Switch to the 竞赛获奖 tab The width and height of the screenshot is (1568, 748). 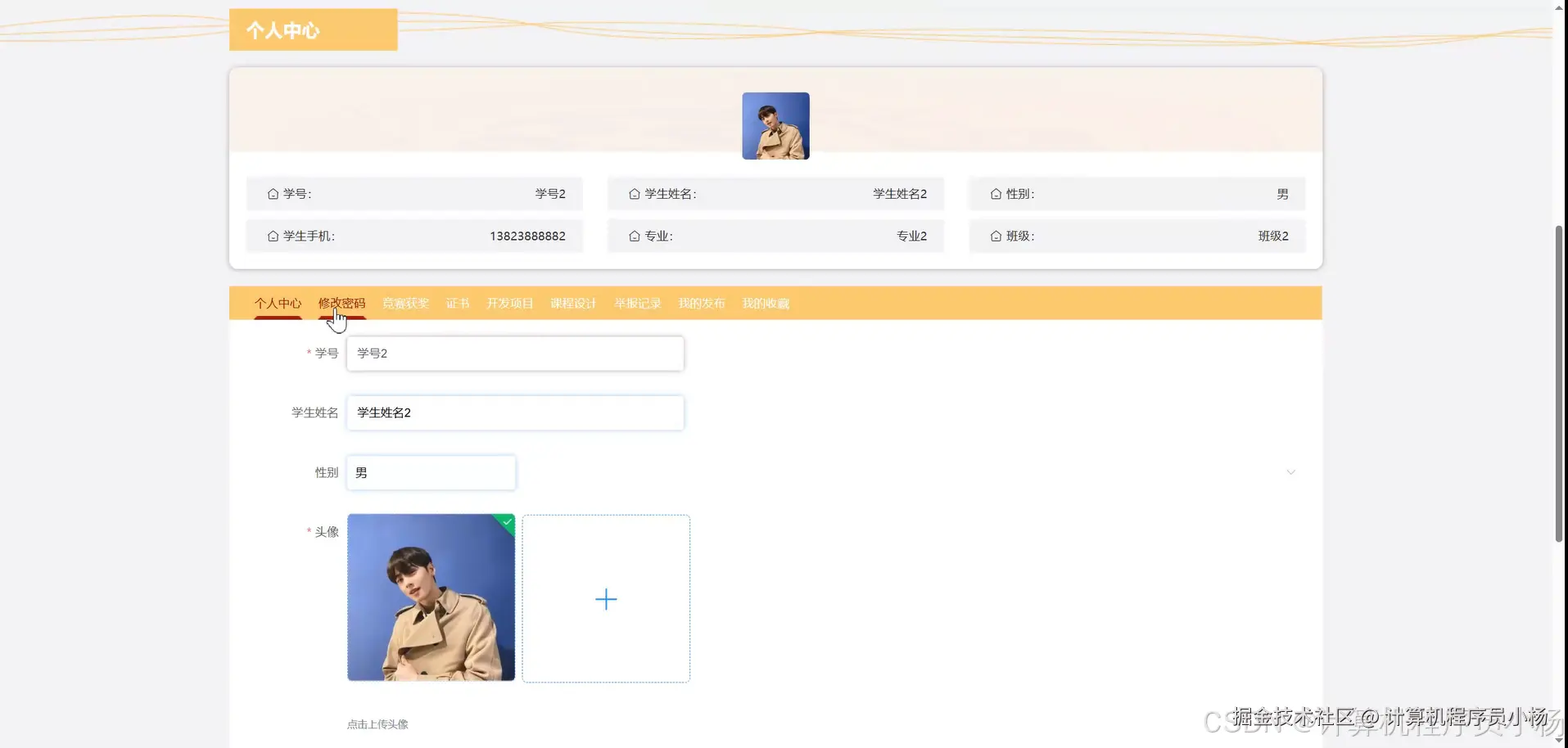[405, 303]
